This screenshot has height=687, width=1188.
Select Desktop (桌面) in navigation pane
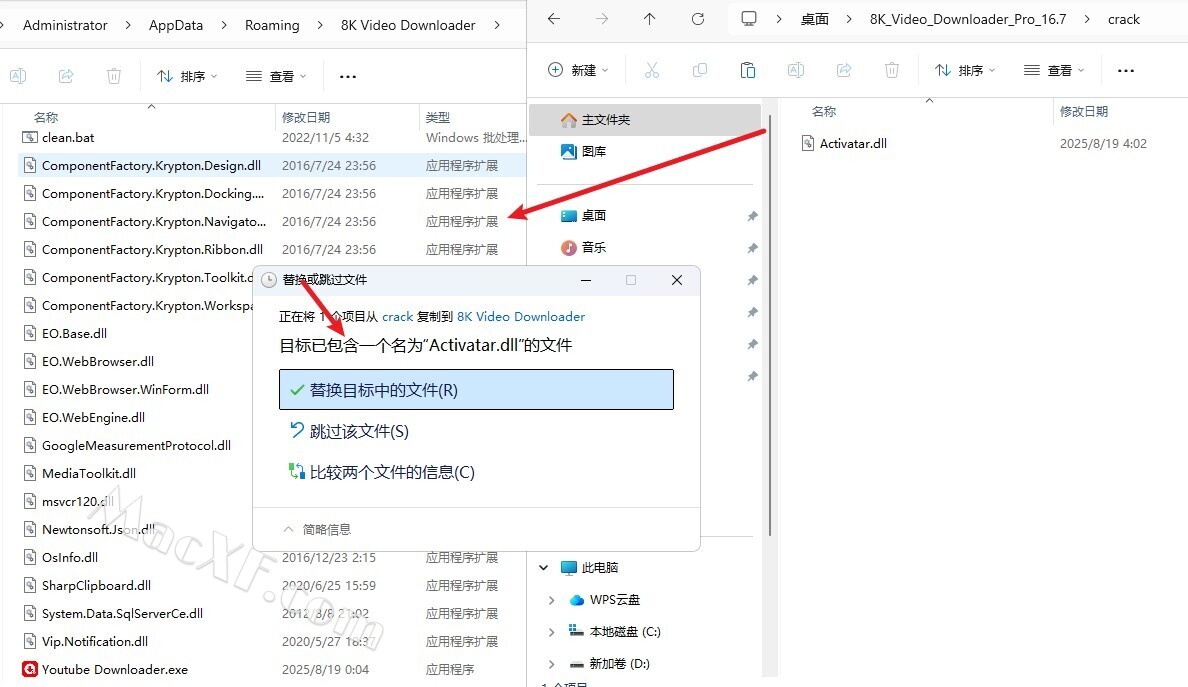coord(594,216)
